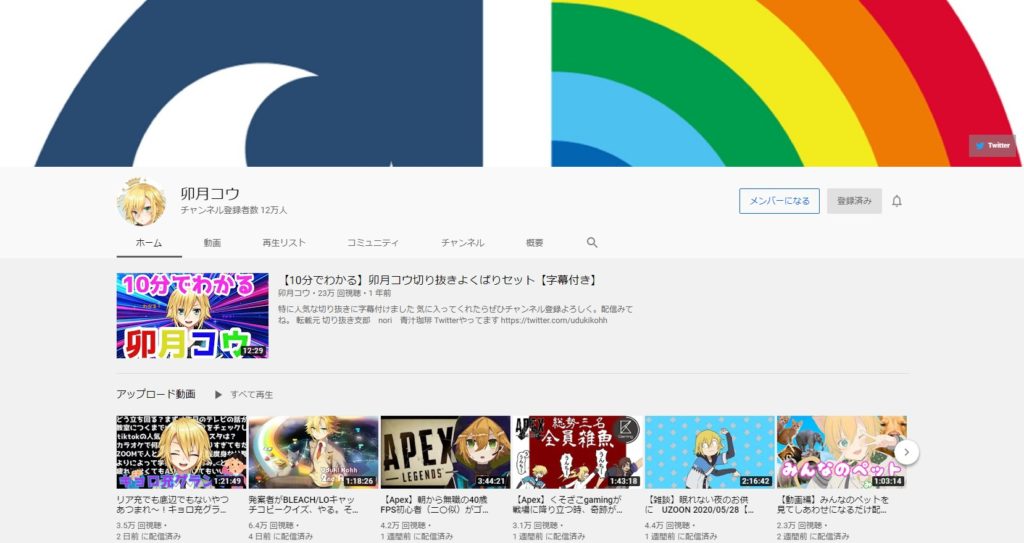Open the キョロ充グランプリ video thumbnail (1:21:49)
Screen dimensions: 1024x543
pos(182,452)
